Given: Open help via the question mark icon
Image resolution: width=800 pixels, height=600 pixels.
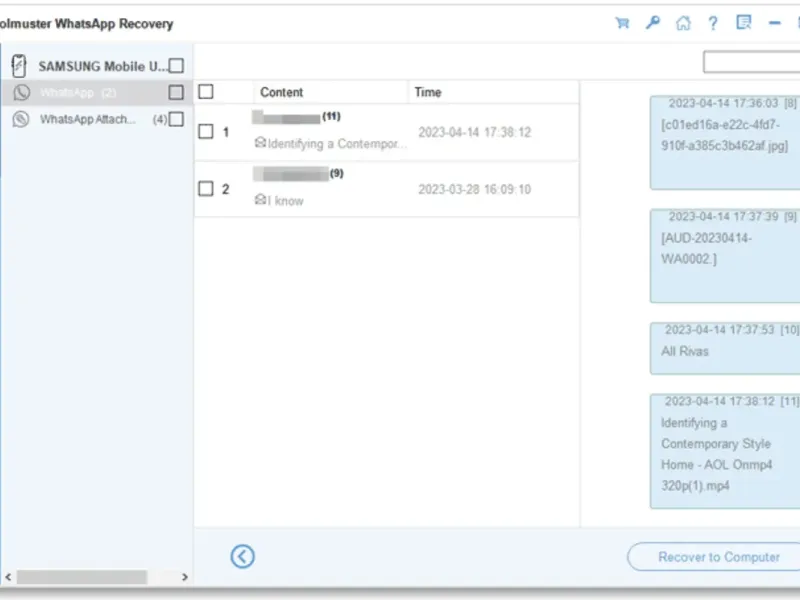Looking at the screenshot, I should [x=713, y=23].
